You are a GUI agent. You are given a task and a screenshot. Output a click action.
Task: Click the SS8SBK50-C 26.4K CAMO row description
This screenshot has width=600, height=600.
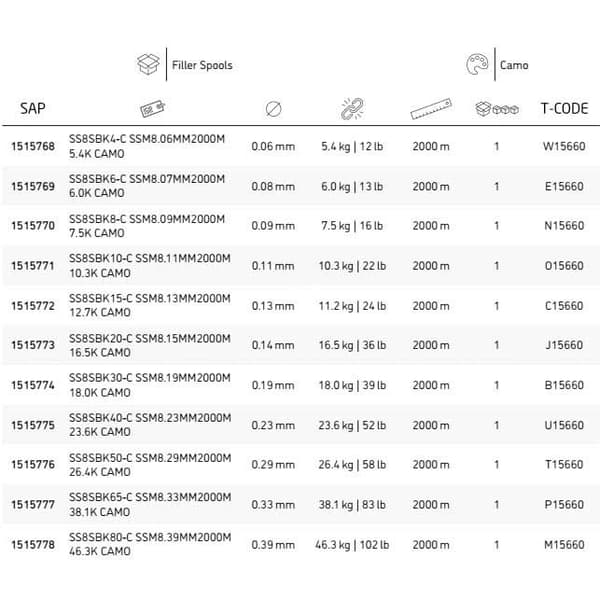pos(150,465)
